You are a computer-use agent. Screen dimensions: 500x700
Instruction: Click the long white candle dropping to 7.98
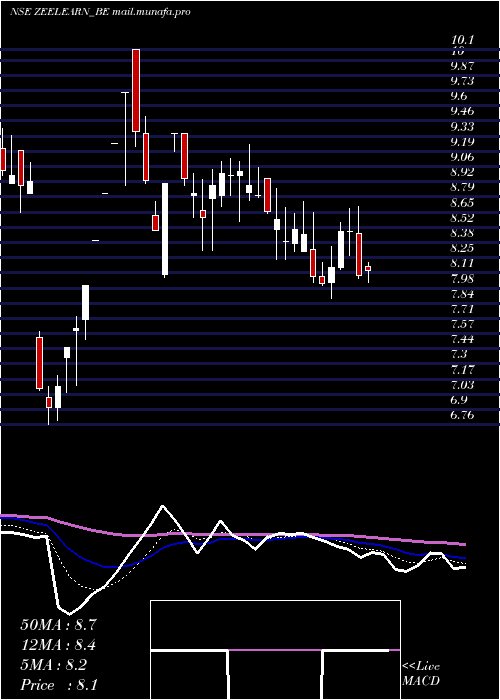pos(165,229)
